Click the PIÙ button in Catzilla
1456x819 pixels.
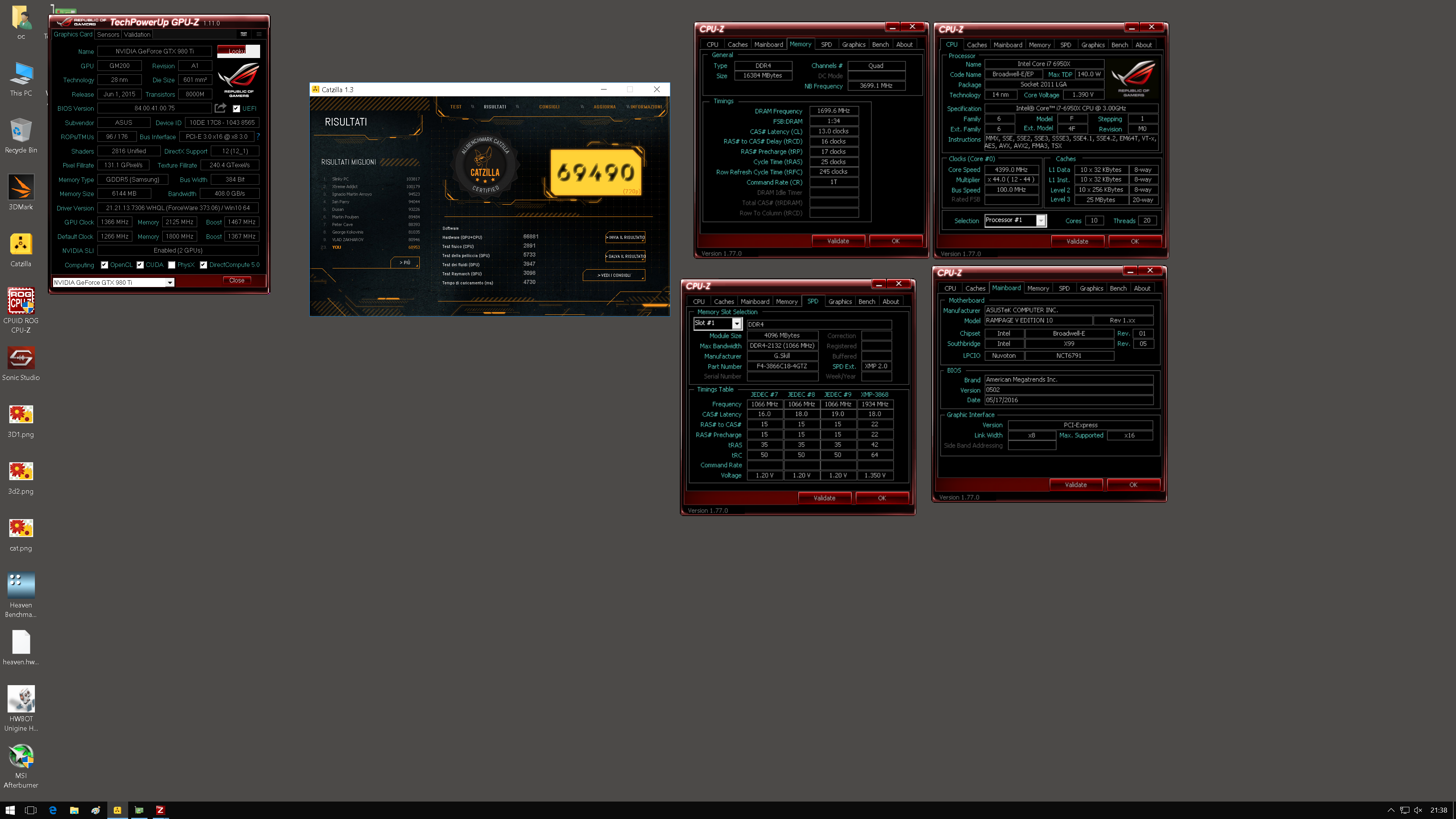pyautogui.click(x=405, y=262)
